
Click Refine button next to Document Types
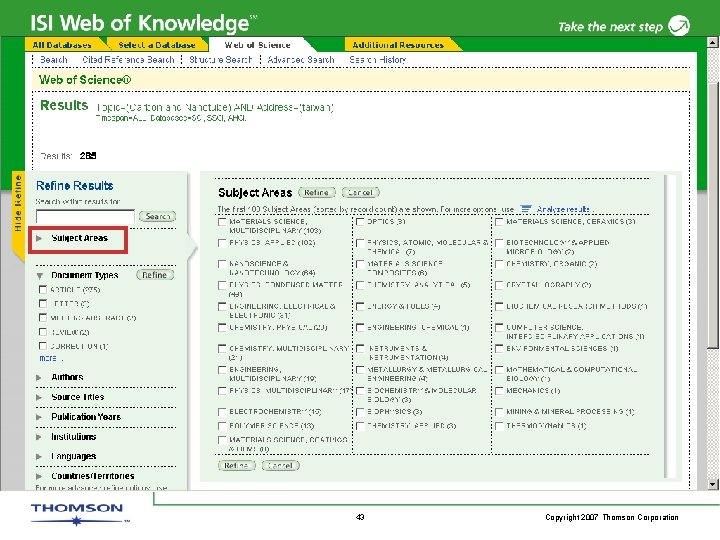(154, 275)
